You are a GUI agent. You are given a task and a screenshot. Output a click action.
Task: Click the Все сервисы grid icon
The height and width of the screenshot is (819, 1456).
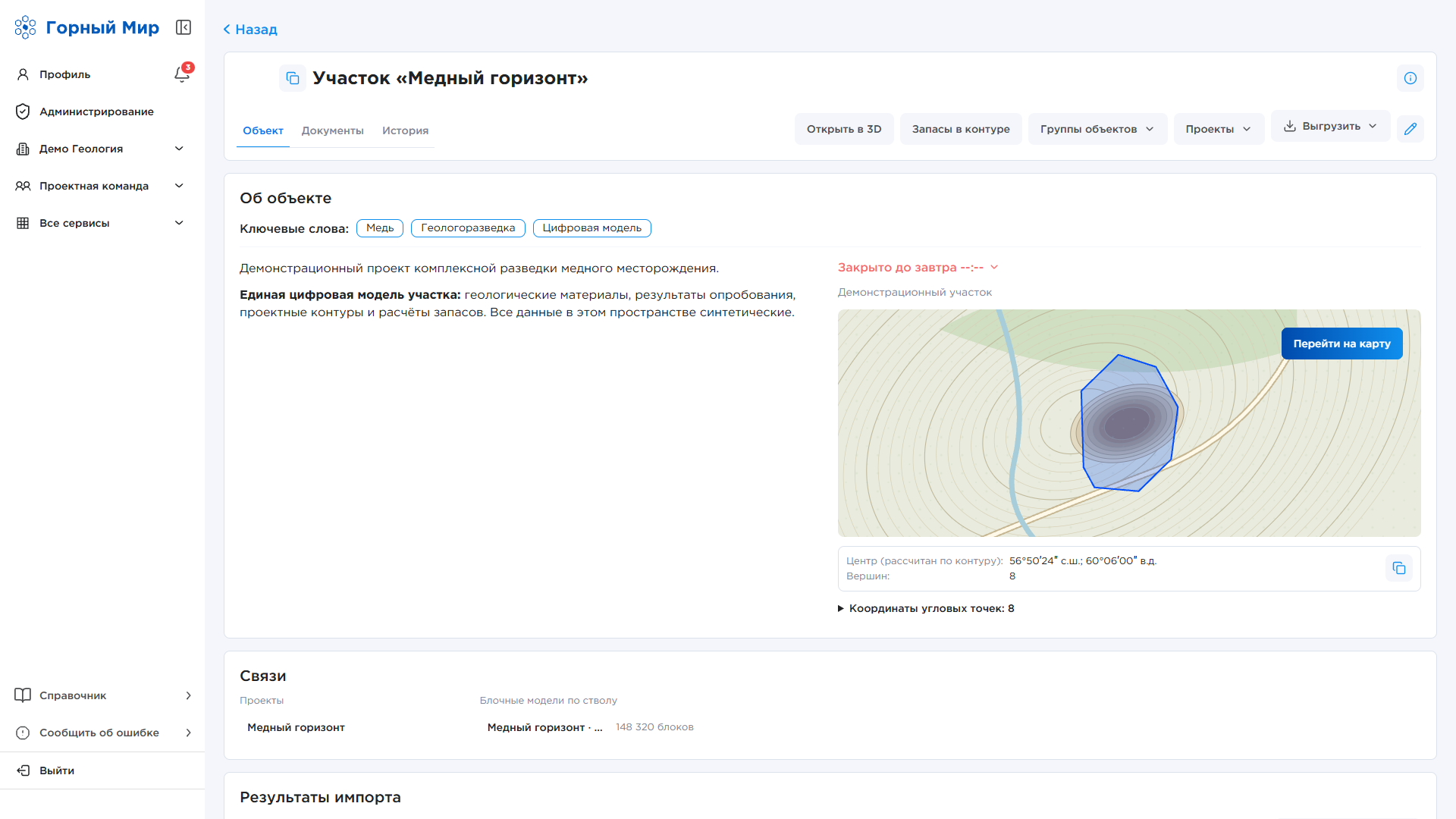tap(23, 223)
